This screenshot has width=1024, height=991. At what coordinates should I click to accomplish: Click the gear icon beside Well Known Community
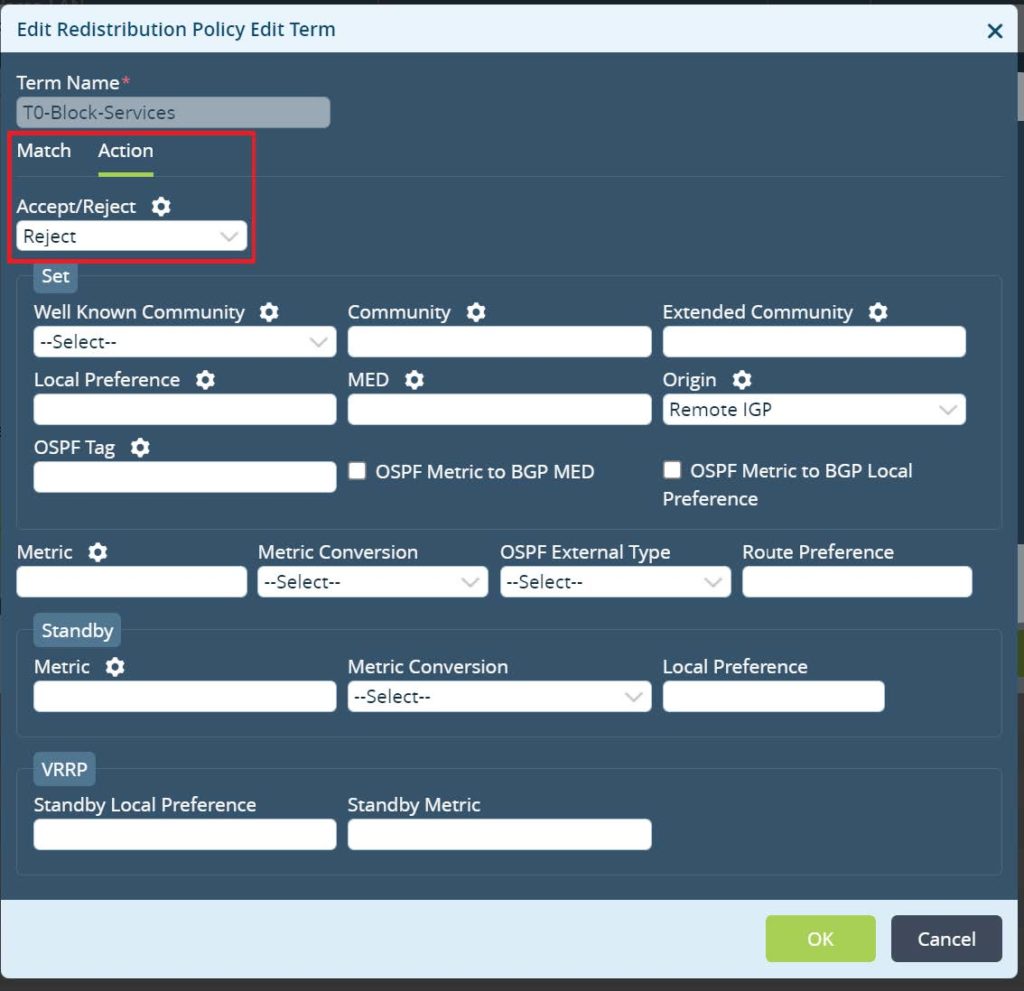(268, 312)
